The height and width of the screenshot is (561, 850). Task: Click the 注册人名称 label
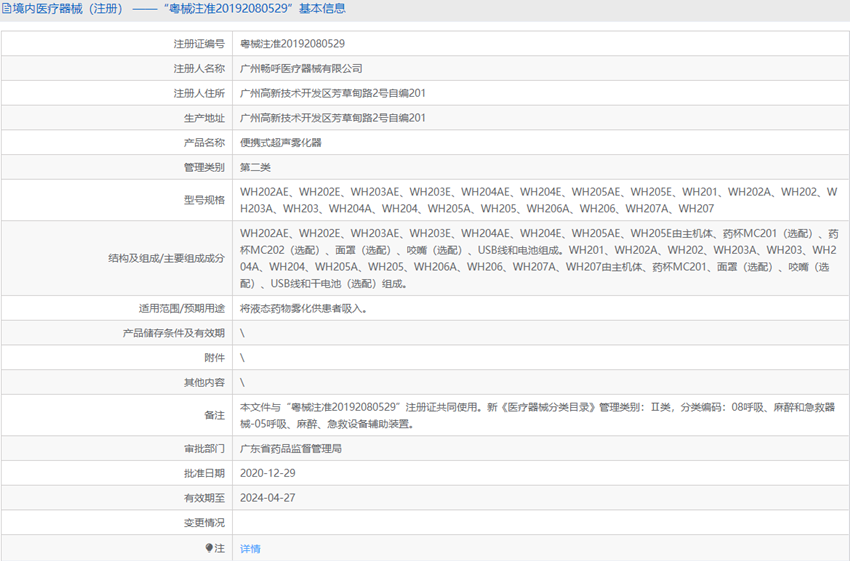coord(199,69)
